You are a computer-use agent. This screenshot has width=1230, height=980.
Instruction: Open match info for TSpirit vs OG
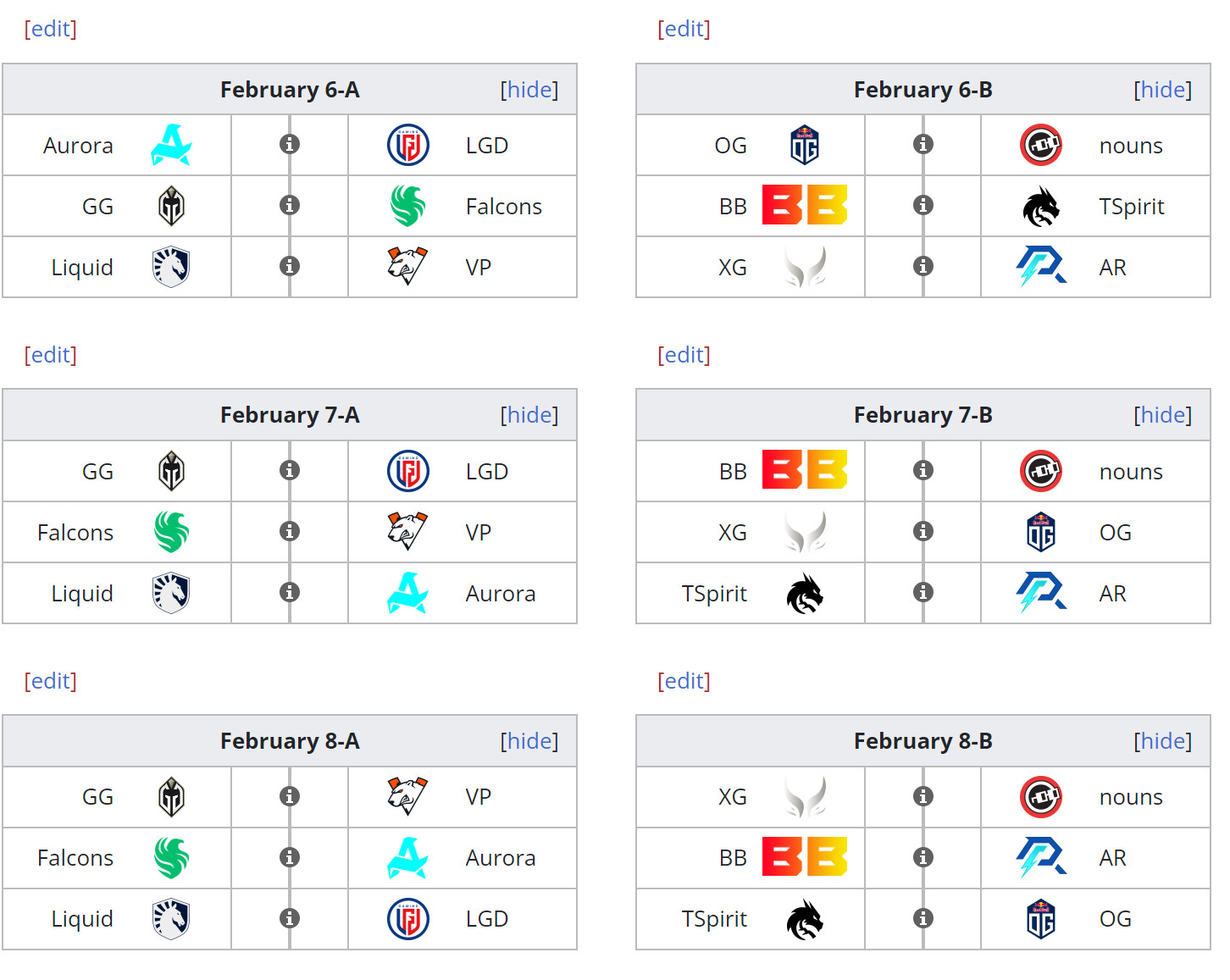(x=923, y=918)
